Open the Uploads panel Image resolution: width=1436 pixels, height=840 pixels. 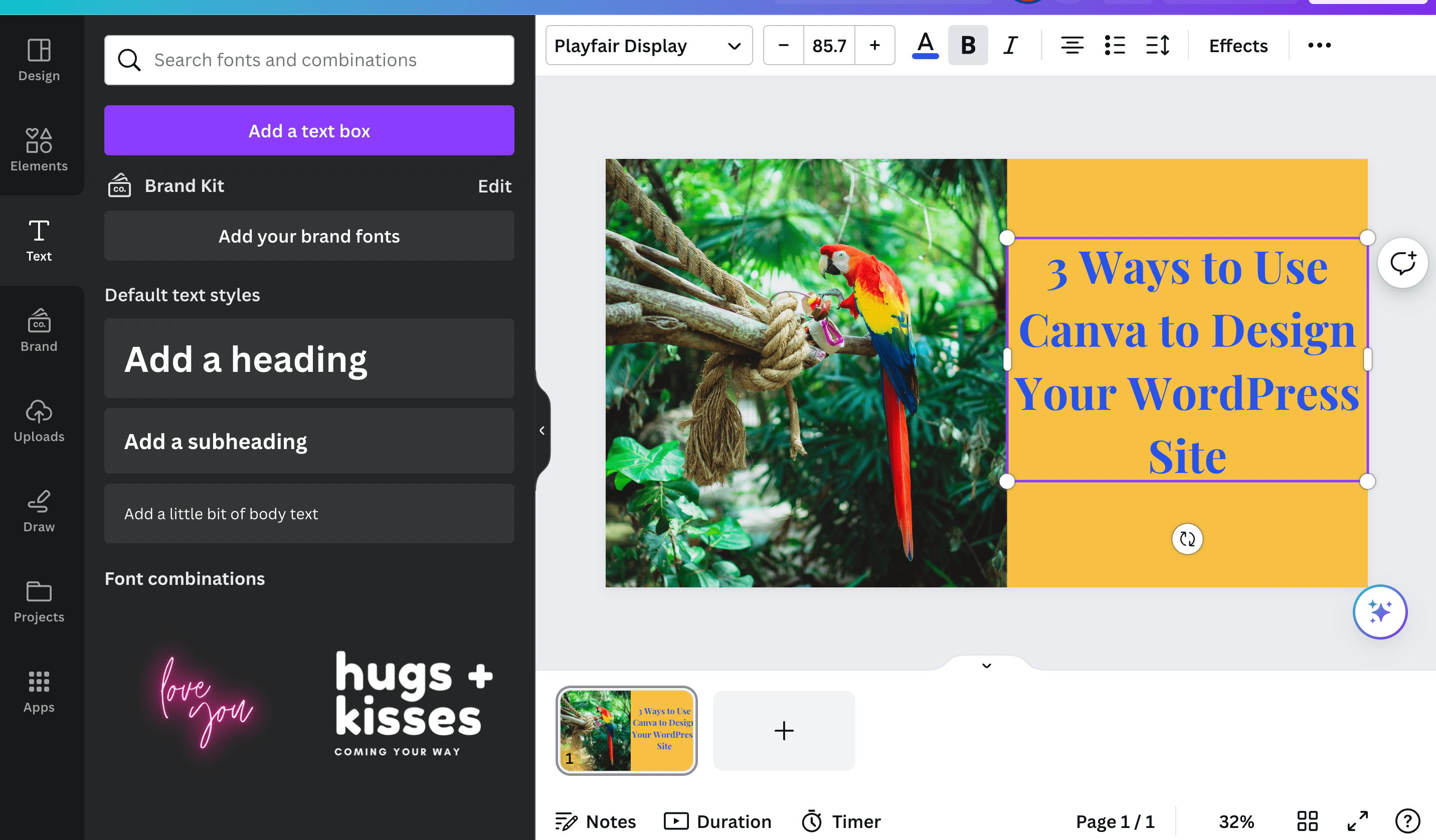coord(38,422)
